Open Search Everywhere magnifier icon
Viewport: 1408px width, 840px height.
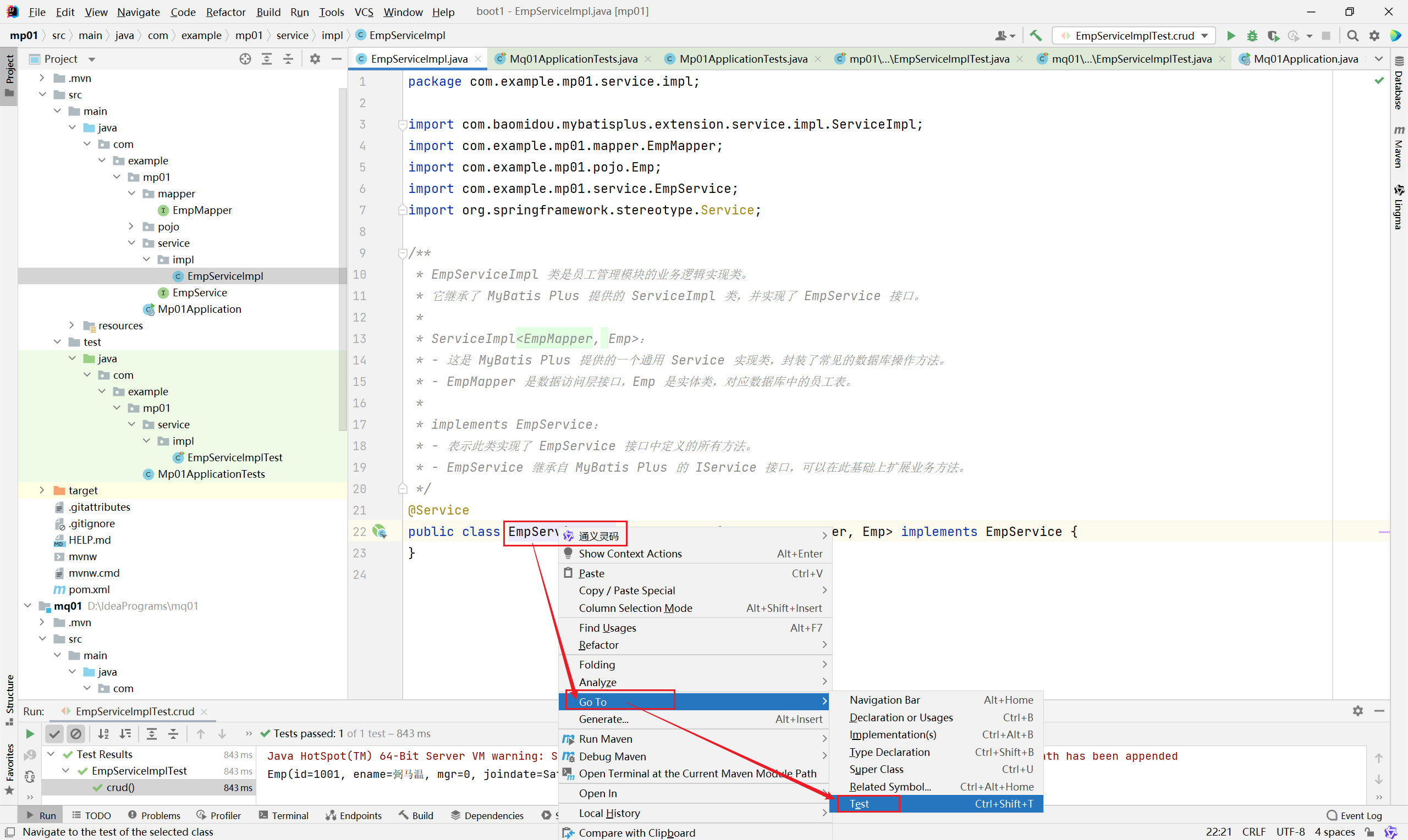click(x=1352, y=36)
